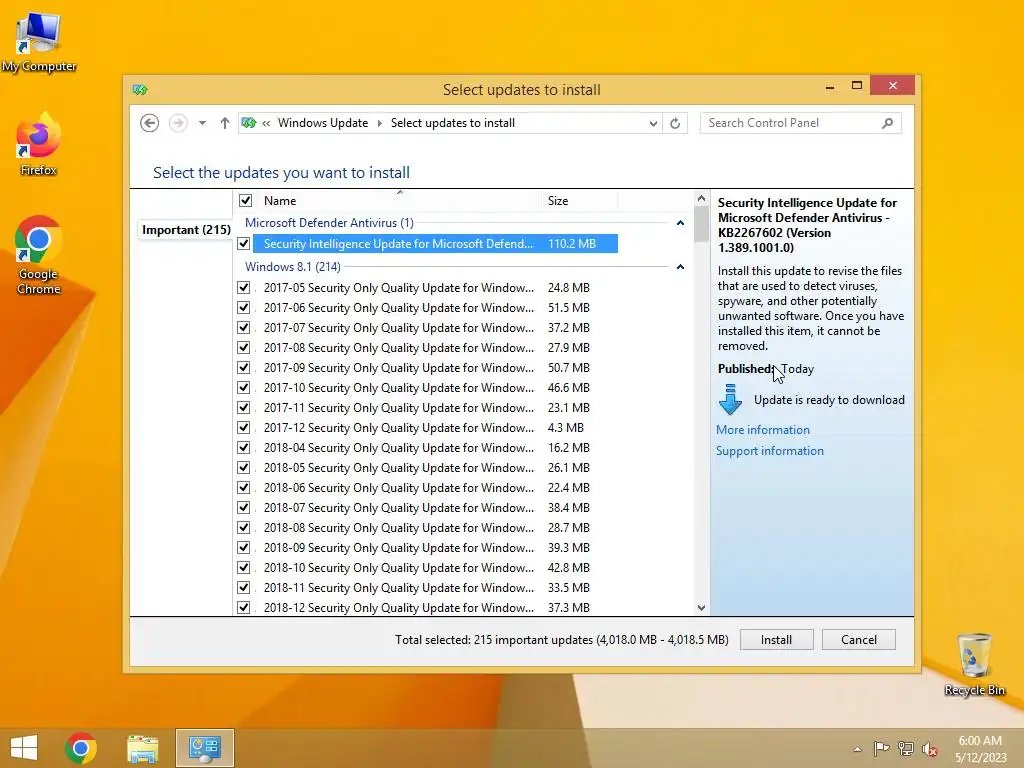This screenshot has height=768, width=1024.
Task: Launch Chrome from the taskbar
Action: (x=81, y=748)
